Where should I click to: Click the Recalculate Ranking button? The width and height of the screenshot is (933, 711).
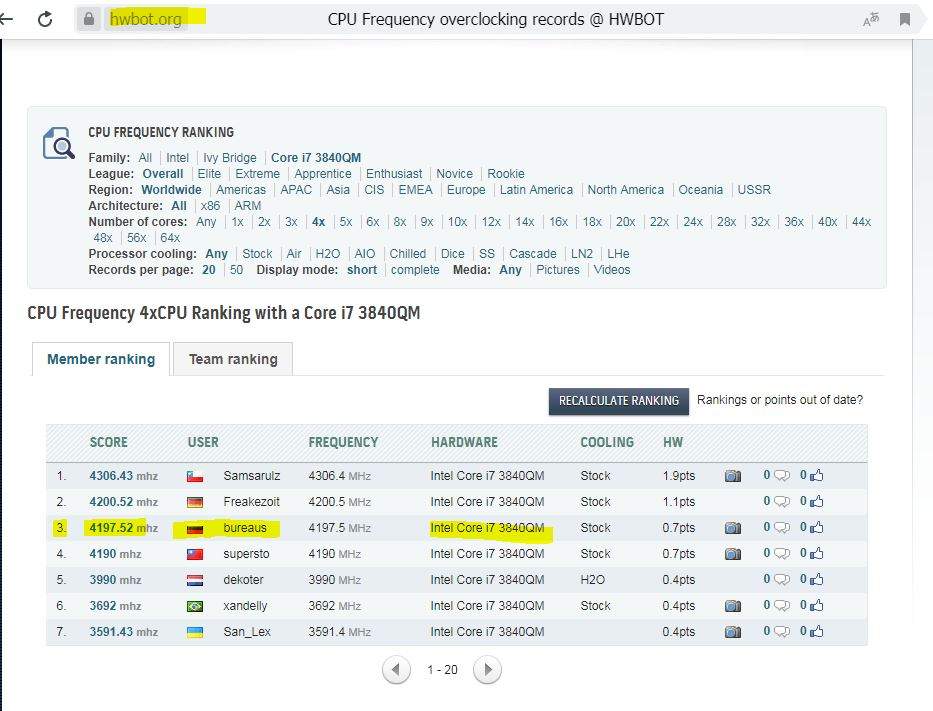click(618, 401)
